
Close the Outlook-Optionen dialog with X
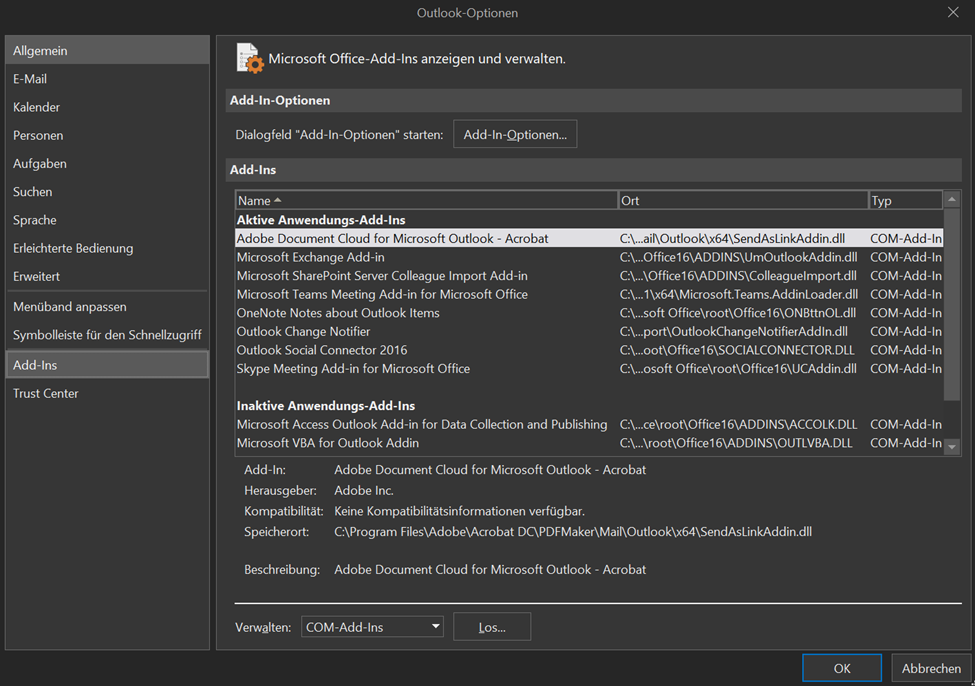(952, 12)
